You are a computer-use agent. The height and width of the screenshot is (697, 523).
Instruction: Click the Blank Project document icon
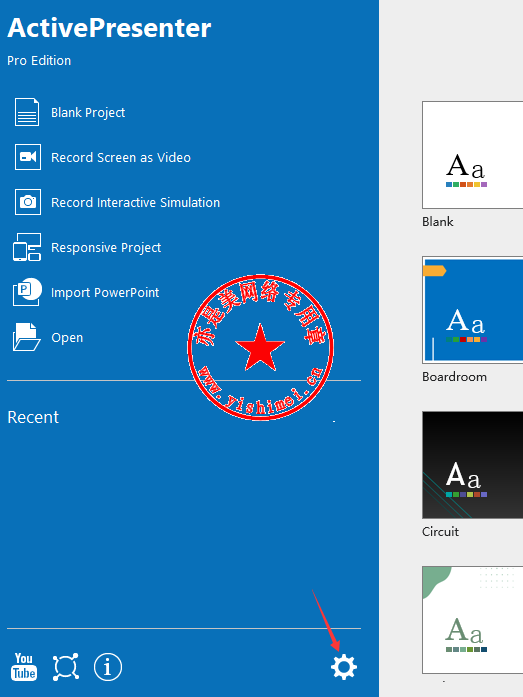click(x=27, y=112)
